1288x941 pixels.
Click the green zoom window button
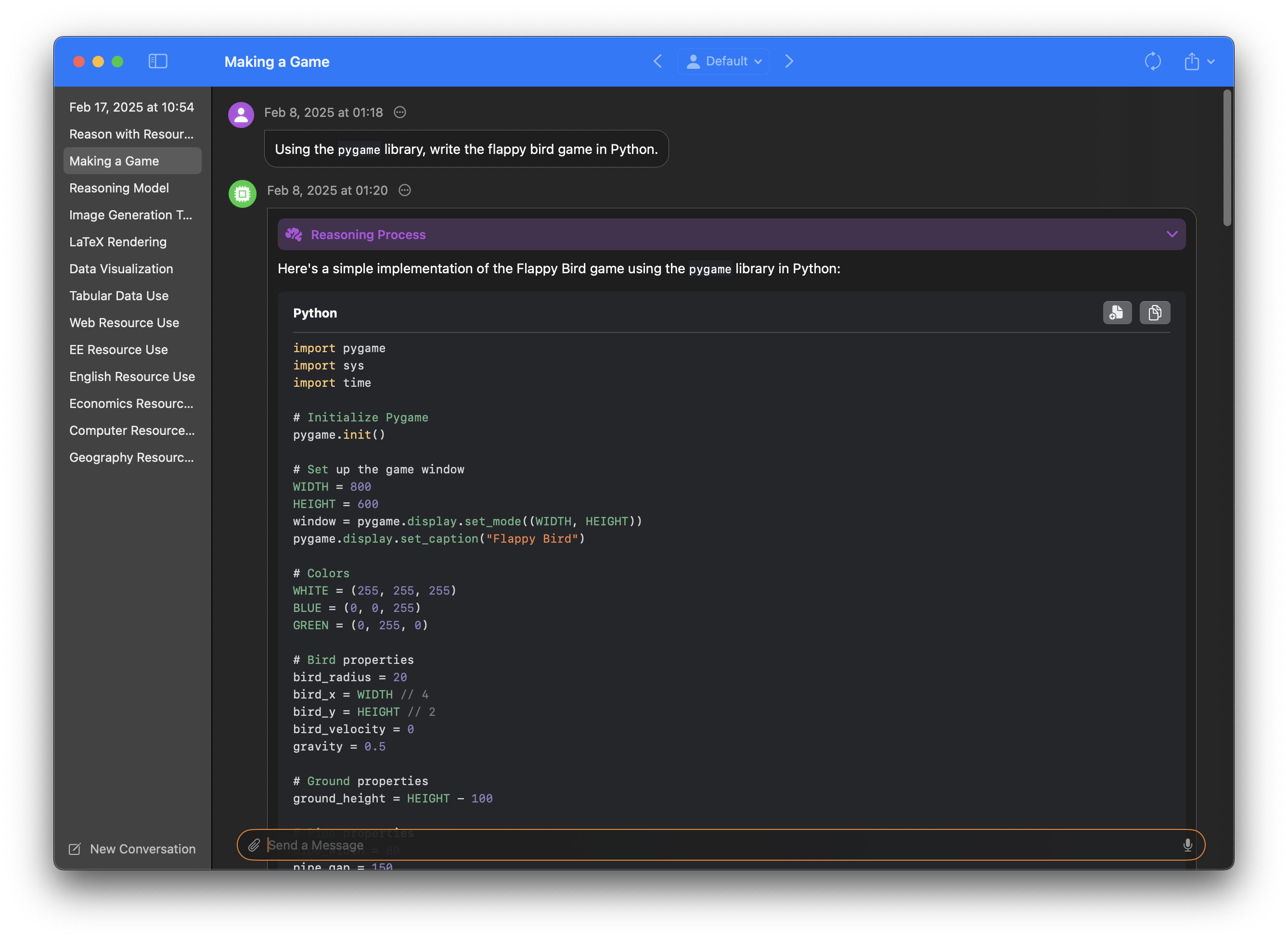point(117,61)
